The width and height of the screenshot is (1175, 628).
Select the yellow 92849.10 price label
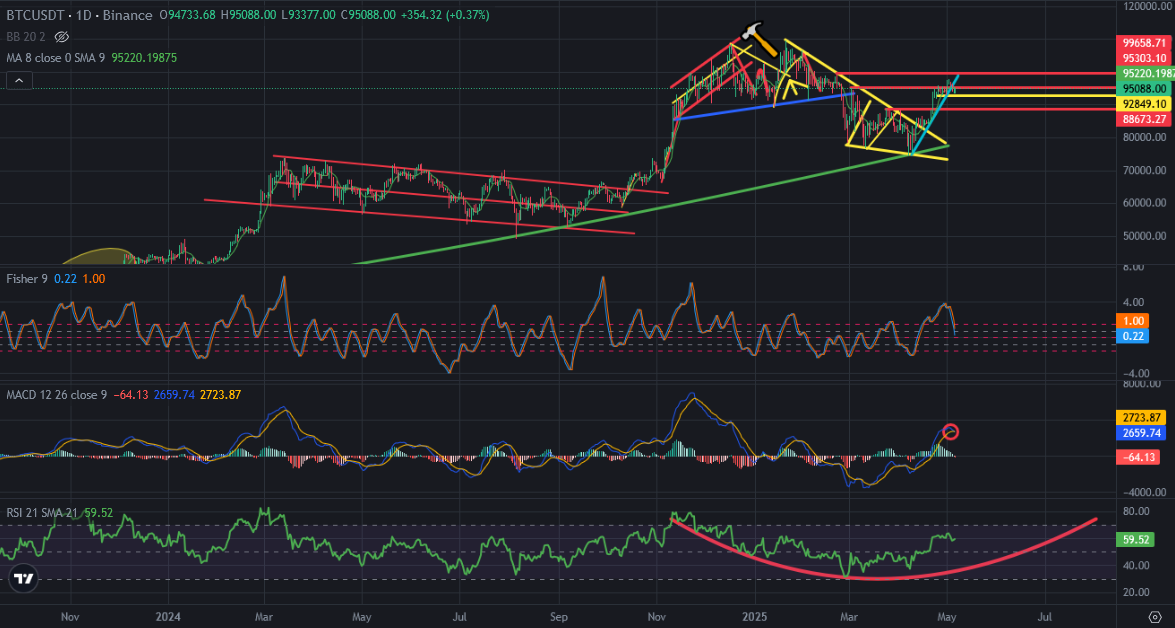point(1144,104)
